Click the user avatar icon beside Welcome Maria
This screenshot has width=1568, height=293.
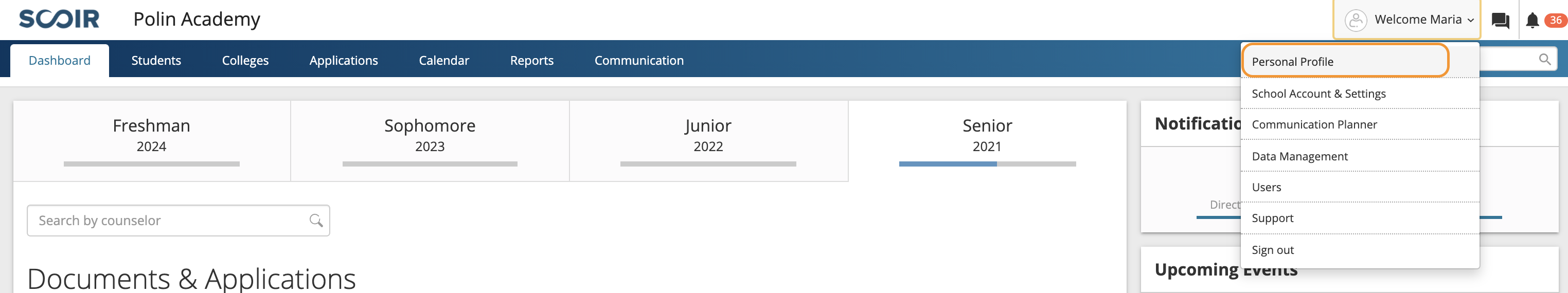[1356, 20]
